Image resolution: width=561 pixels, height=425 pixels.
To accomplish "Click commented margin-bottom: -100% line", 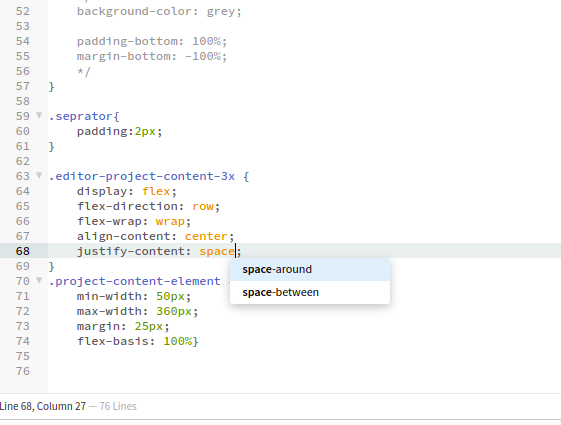I will [x=152, y=57].
